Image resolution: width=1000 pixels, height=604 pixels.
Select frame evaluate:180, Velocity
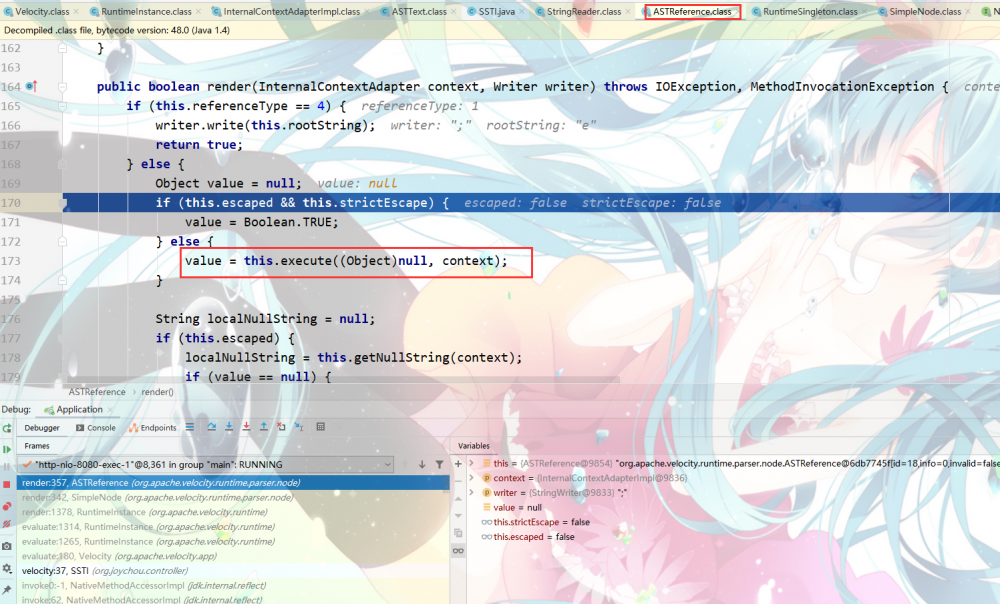tap(233, 556)
